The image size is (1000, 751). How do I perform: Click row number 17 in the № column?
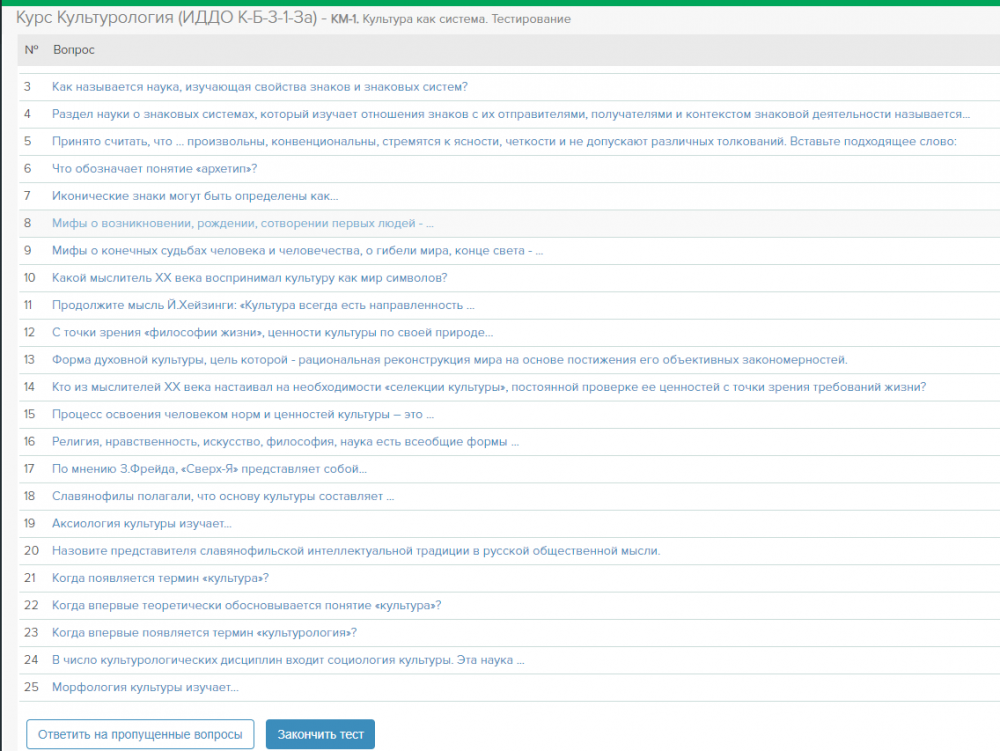pyautogui.click(x=29, y=469)
